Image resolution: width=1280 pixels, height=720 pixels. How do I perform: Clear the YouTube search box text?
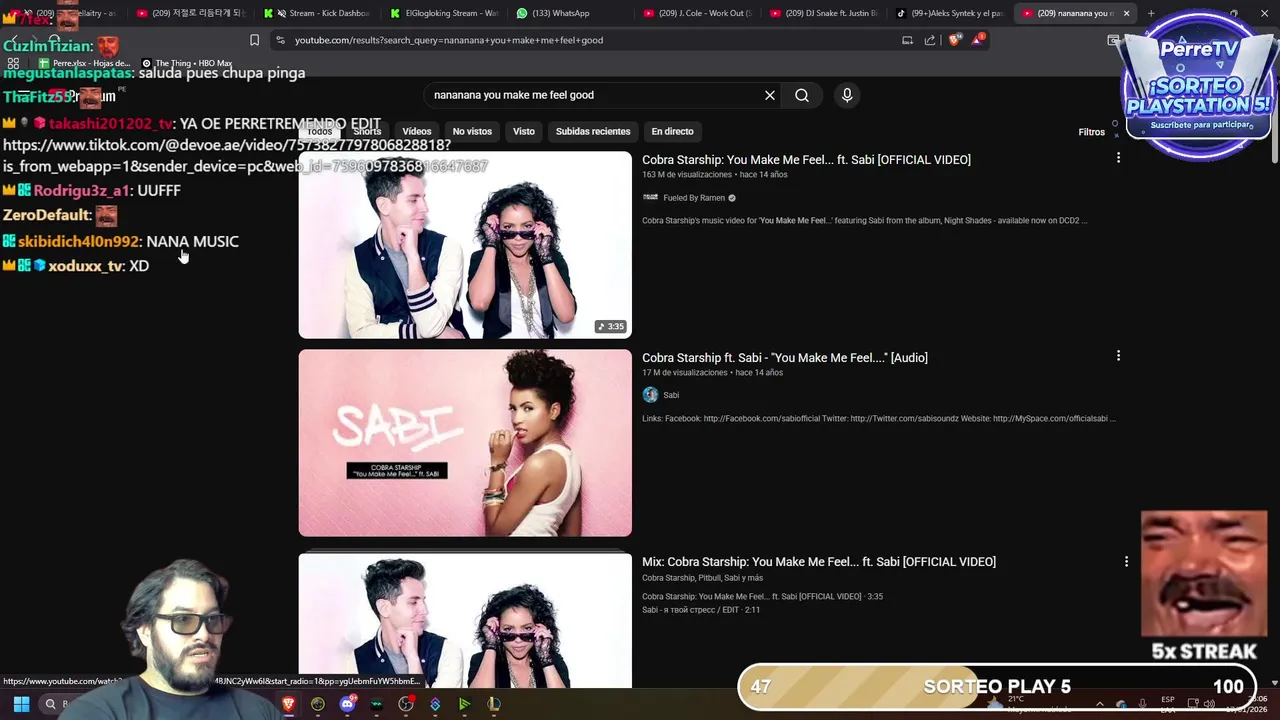click(770, 95)
